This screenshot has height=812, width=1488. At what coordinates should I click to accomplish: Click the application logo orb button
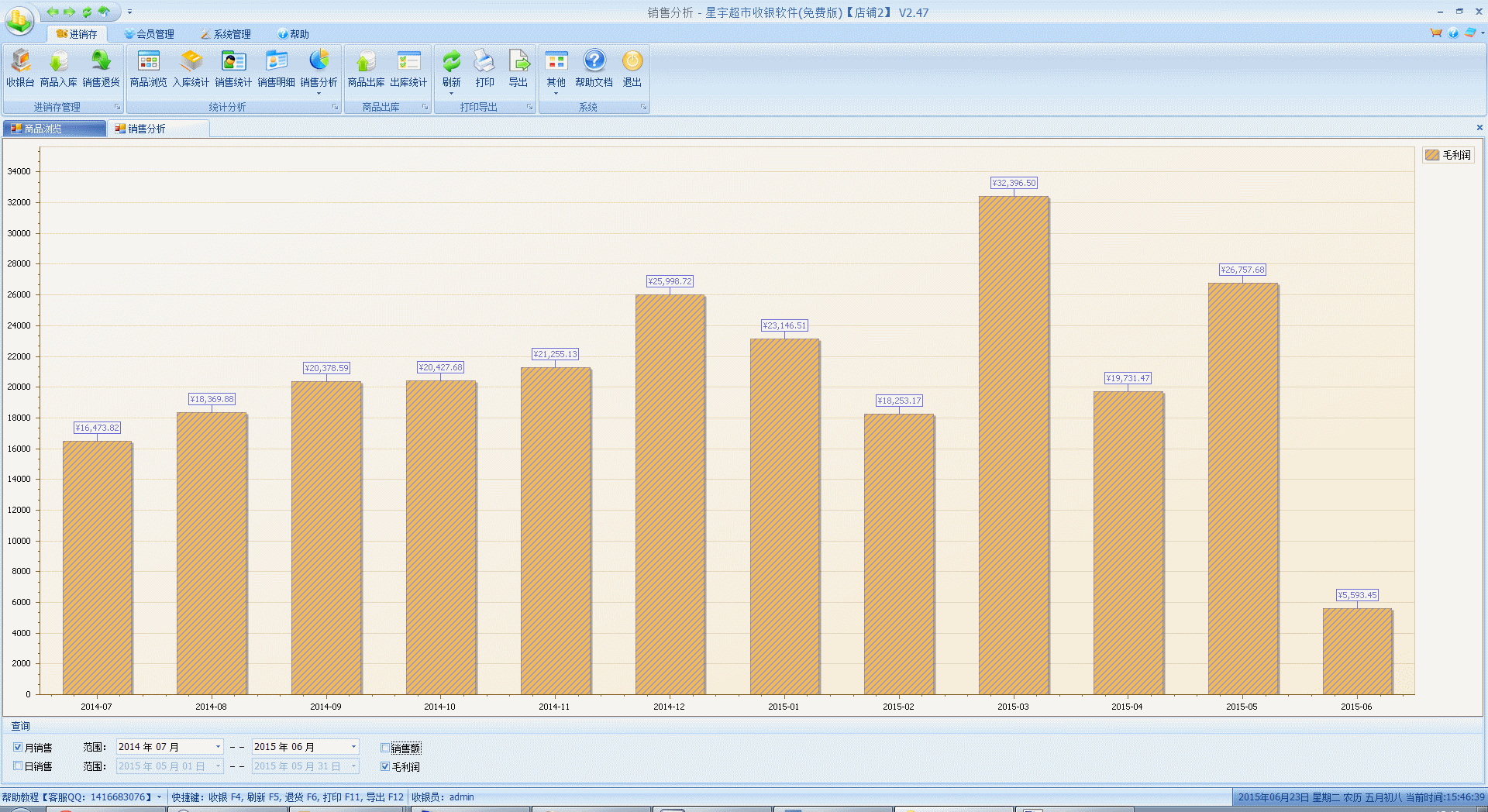[x=19, y=20]
